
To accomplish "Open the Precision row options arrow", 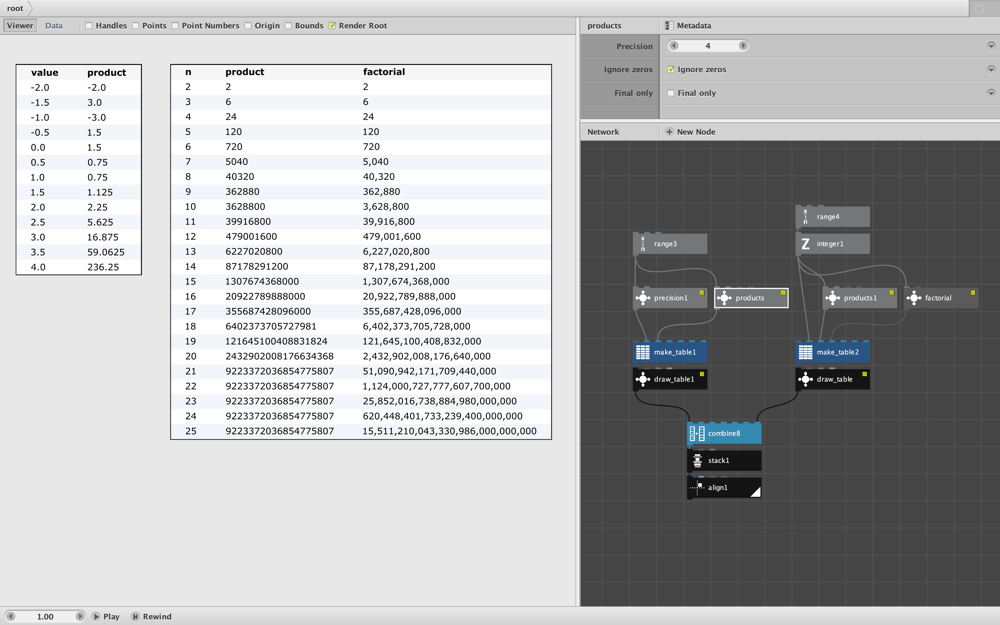I will pos(990,46).
